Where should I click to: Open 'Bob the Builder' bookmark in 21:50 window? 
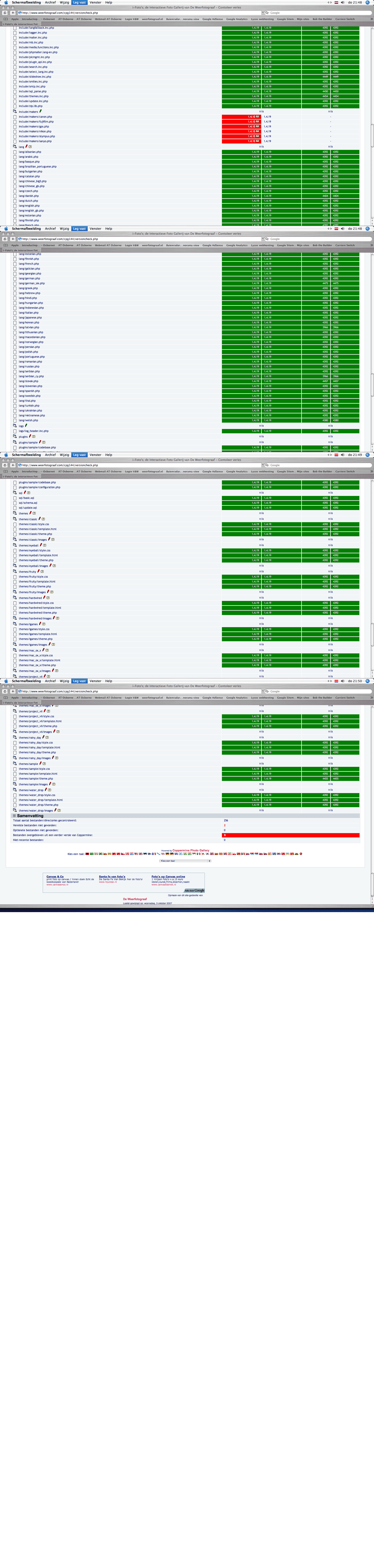322,697
